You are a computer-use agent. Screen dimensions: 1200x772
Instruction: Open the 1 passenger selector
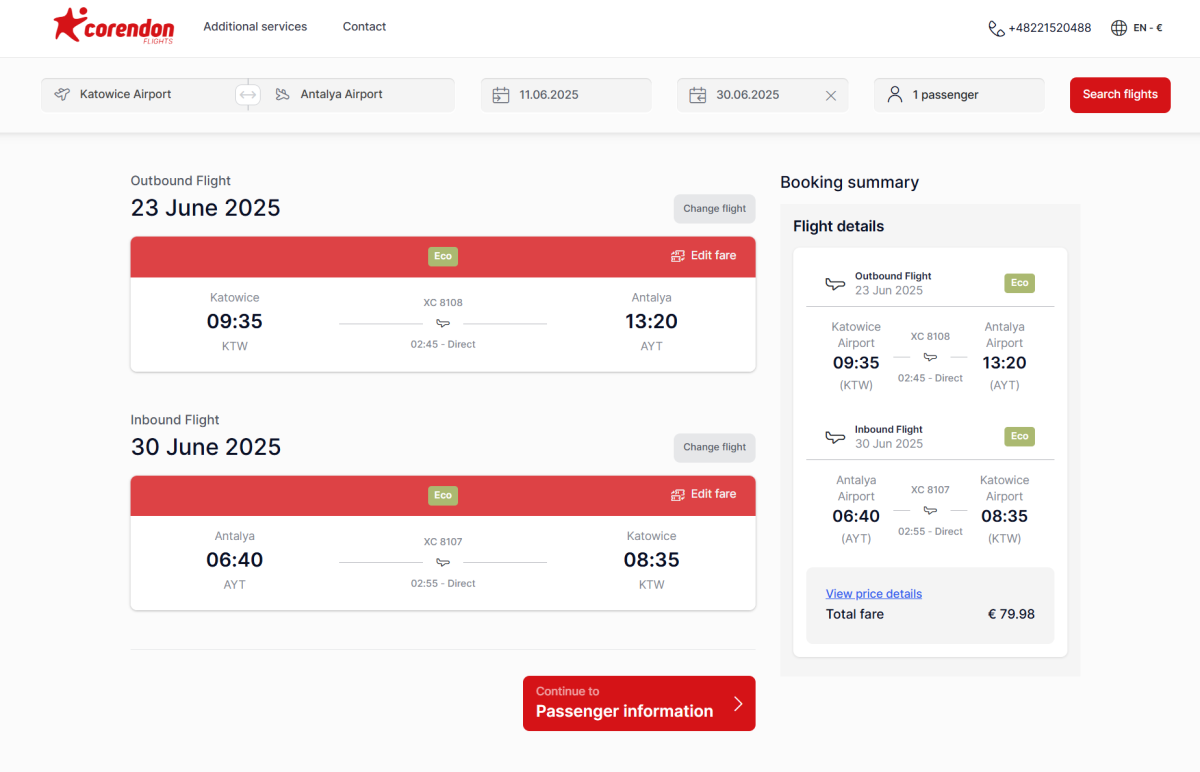pyautogui.click(x=958, y=95)
